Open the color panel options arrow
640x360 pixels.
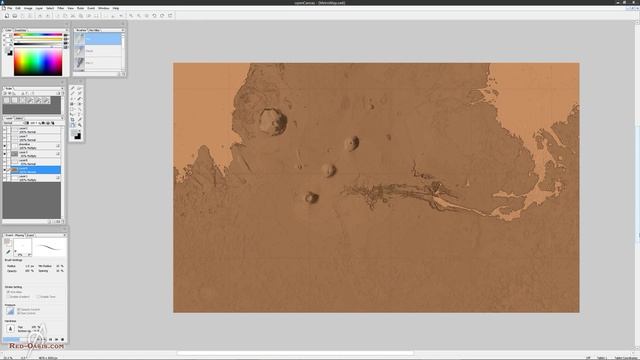click(66, 30)
